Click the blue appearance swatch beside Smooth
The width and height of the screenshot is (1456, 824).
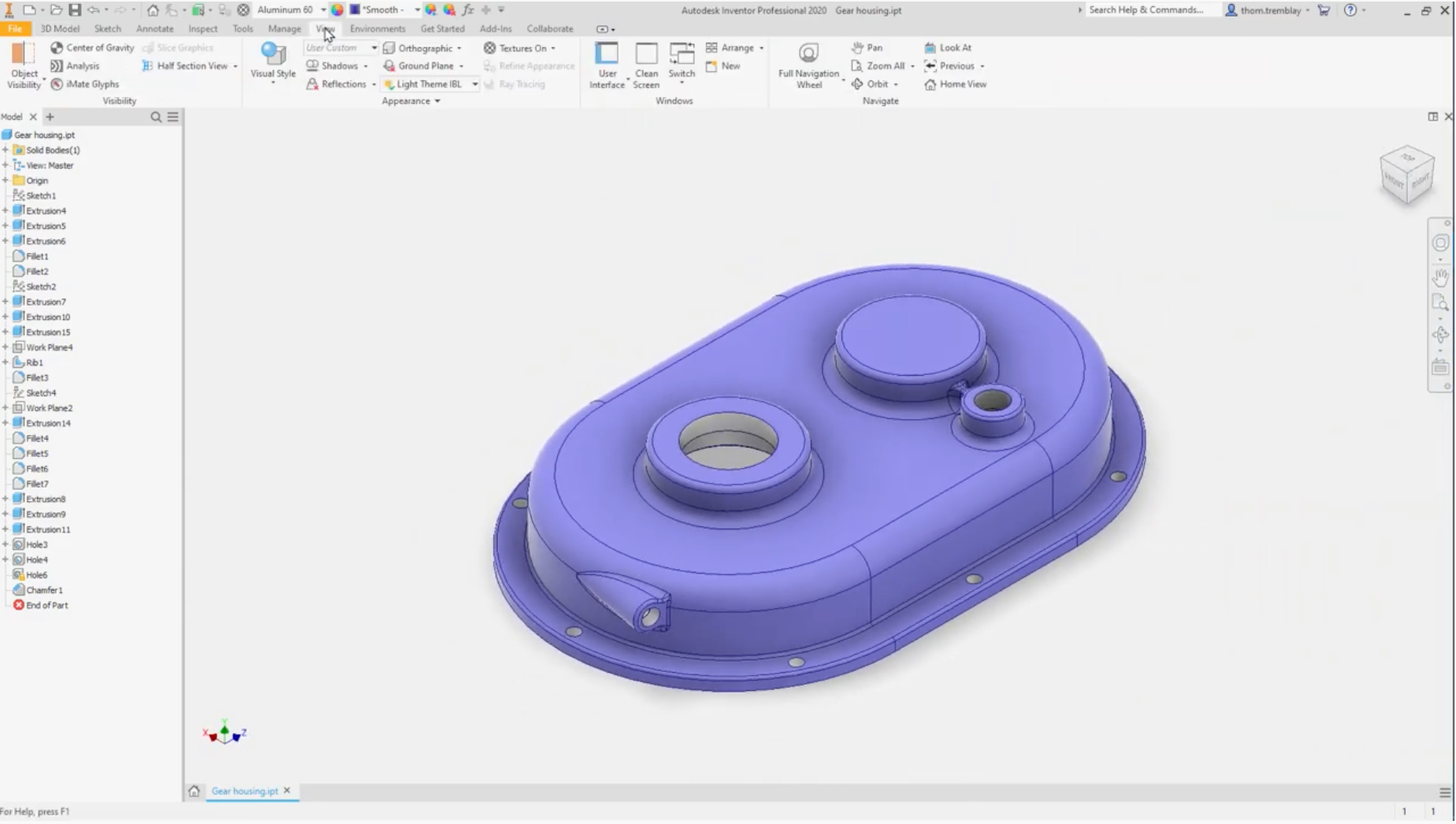coord(355,9)
